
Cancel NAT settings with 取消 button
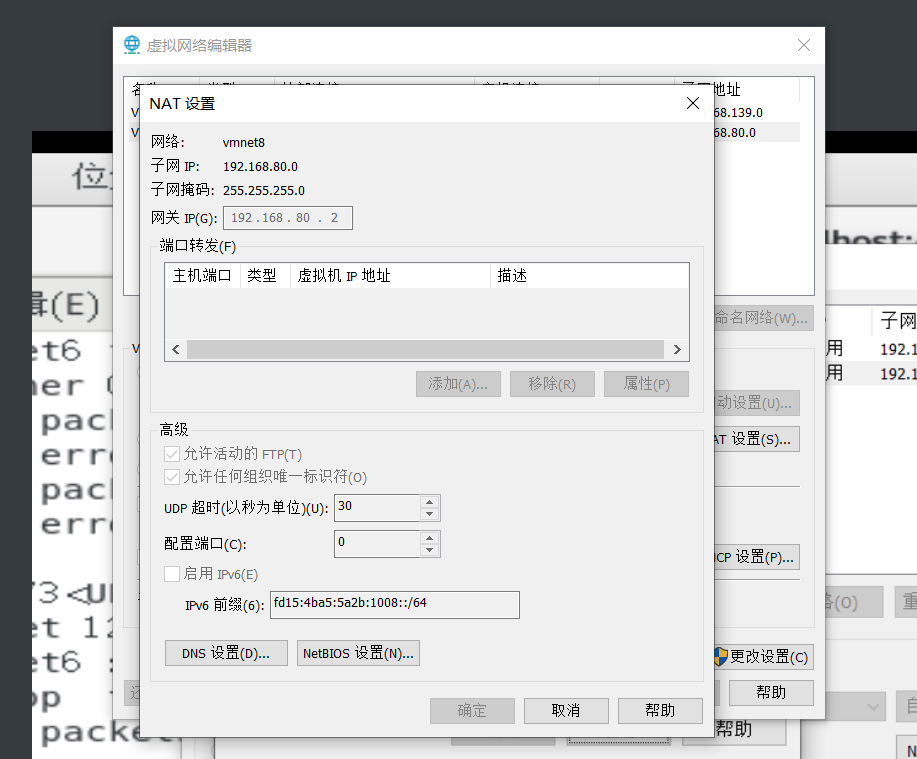coord(566,711)
